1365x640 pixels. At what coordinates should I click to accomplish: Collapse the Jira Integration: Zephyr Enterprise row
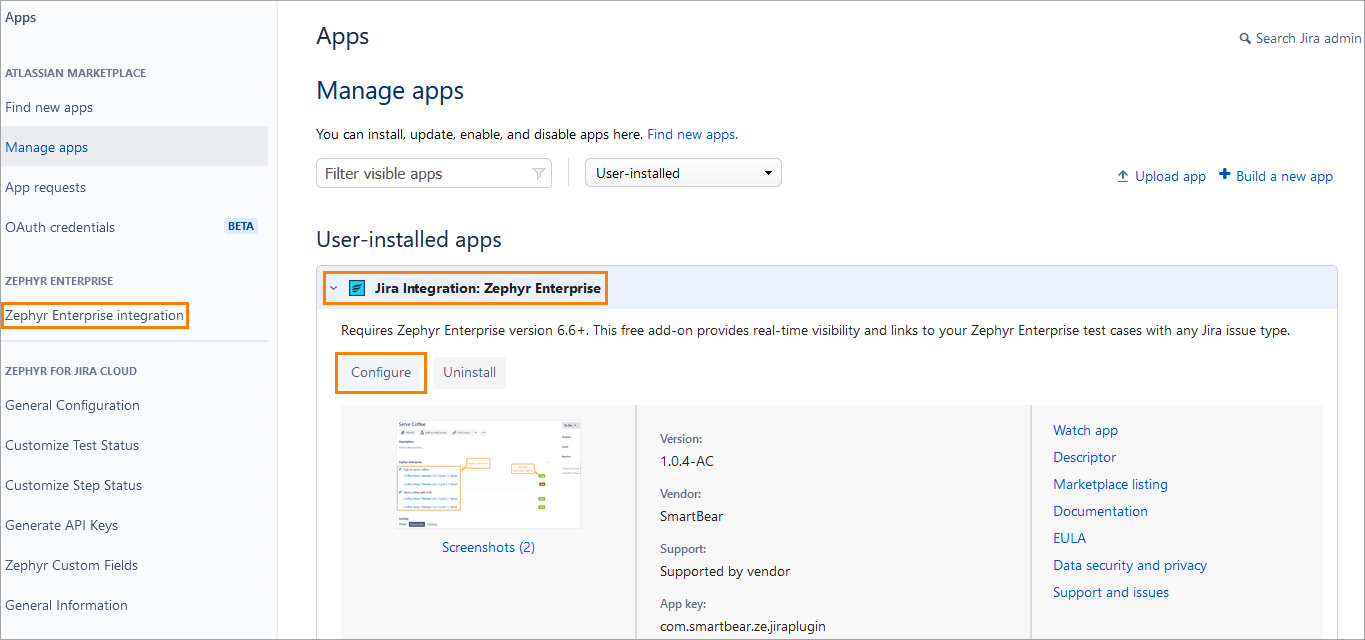(333, 289)
